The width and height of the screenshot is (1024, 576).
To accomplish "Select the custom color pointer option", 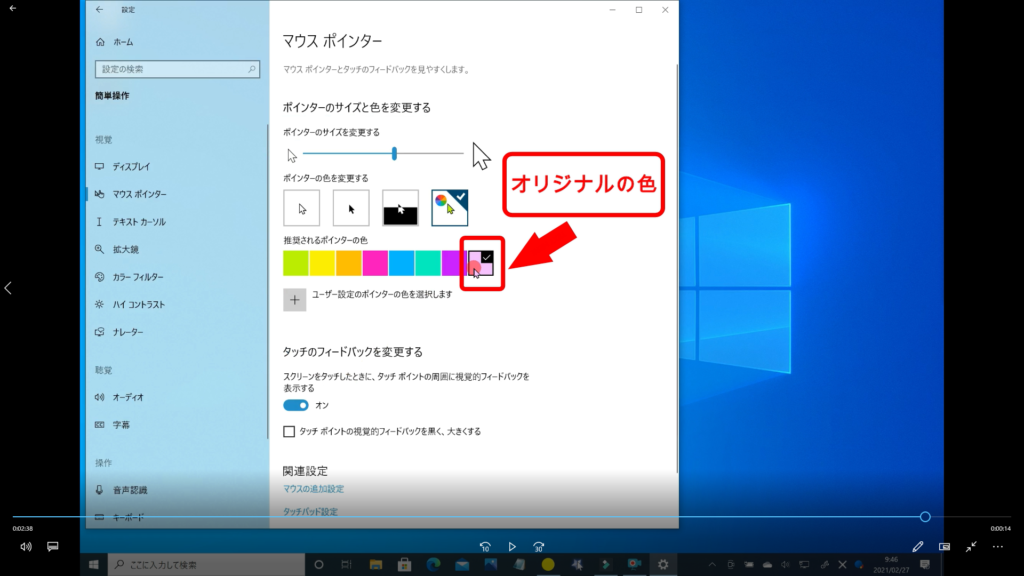I will click(450, 207).
